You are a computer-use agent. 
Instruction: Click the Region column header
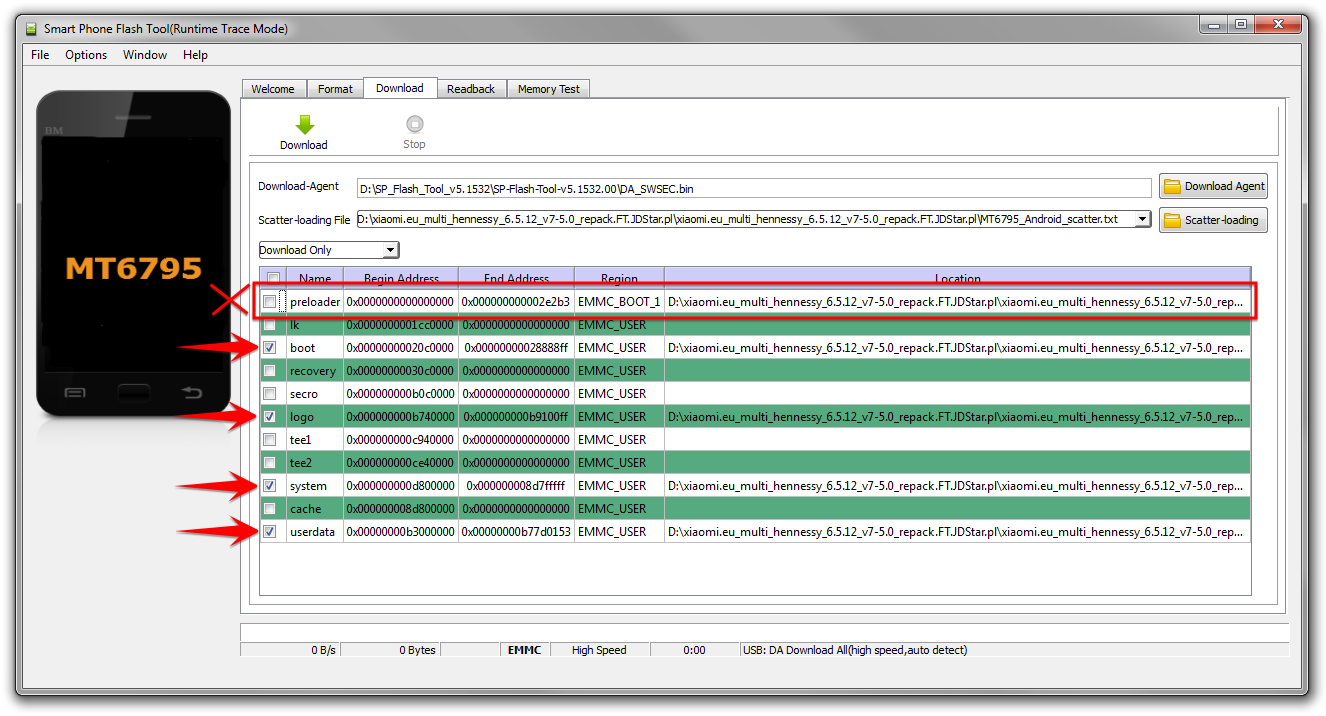coord(620,279)
